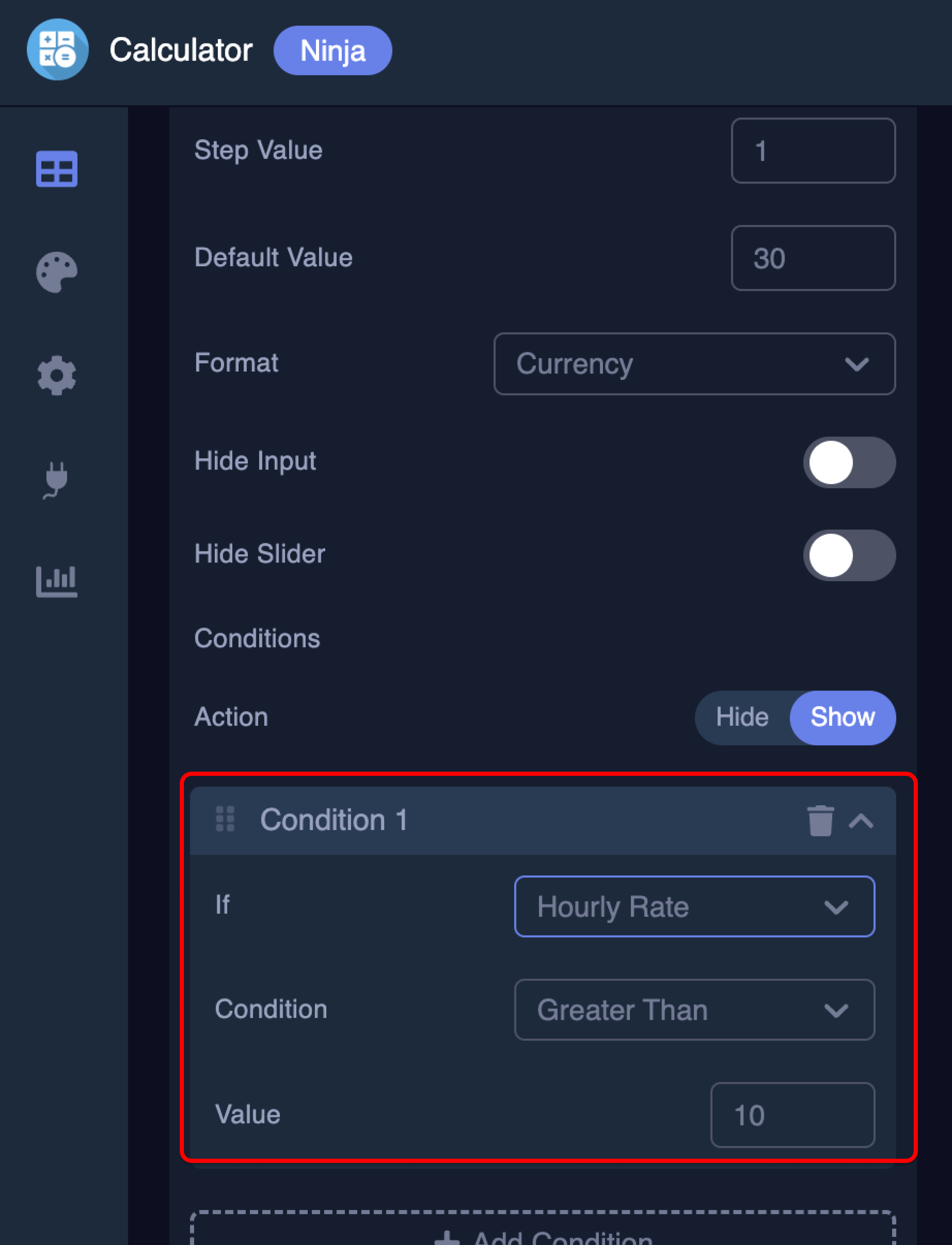Delete Condition 1 with the trash icon

[x=821, y=821]
